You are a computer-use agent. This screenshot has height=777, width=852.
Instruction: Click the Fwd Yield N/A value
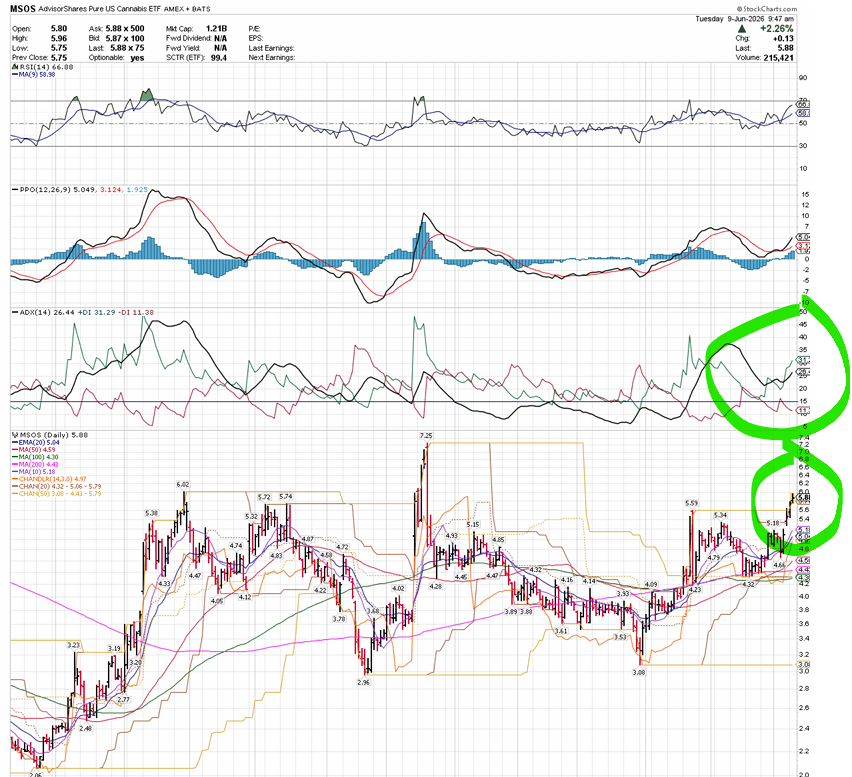click(x=221, y=48)
